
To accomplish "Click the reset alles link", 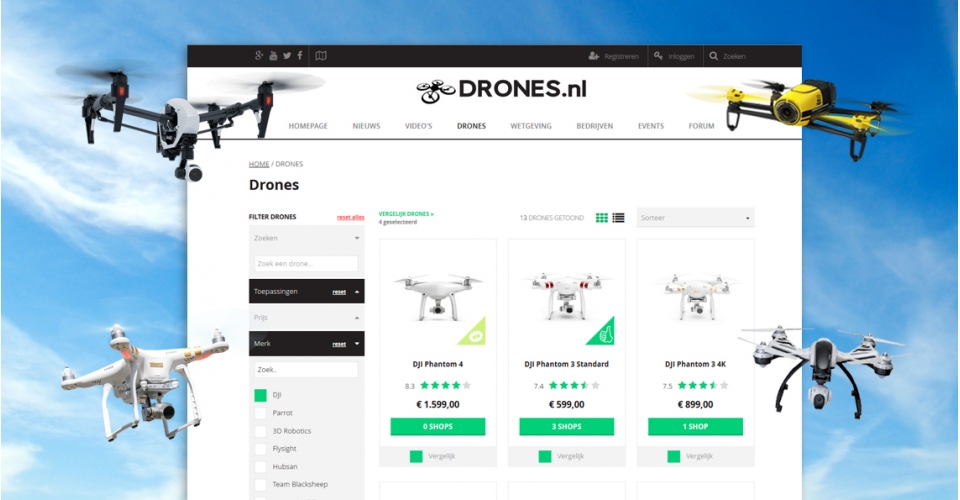I will click(350, 217).
